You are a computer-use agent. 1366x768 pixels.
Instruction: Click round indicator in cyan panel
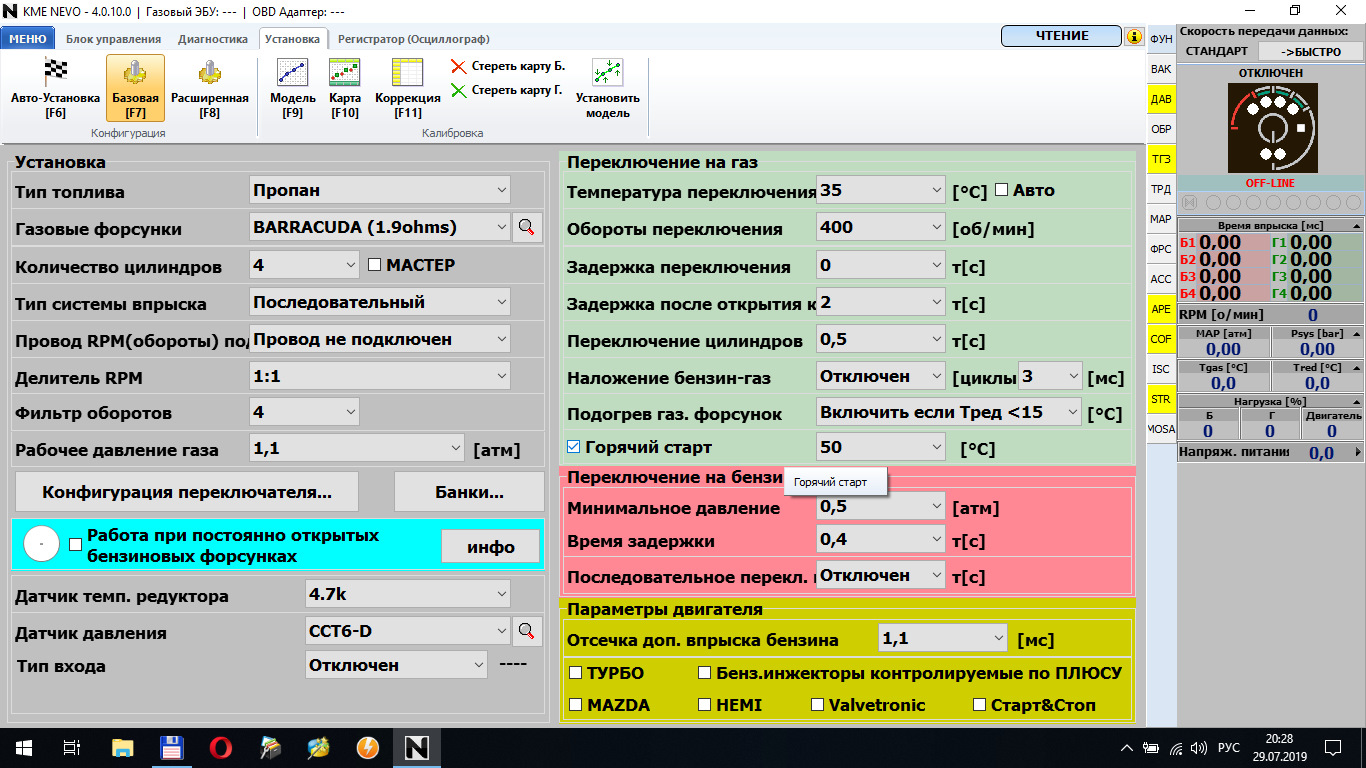click(x=41, y=542)
